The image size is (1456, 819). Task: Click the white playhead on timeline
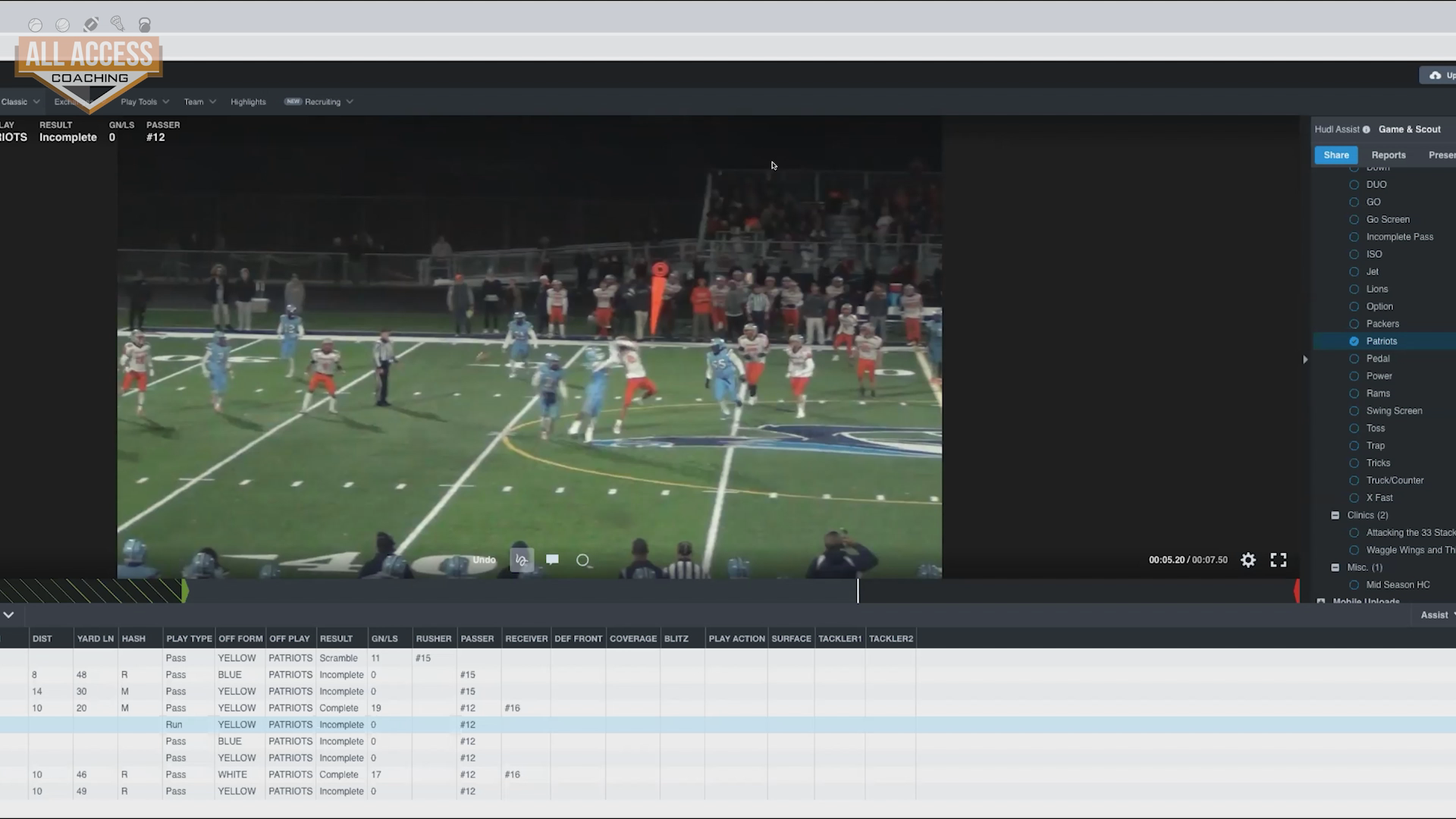coord(858,591)
